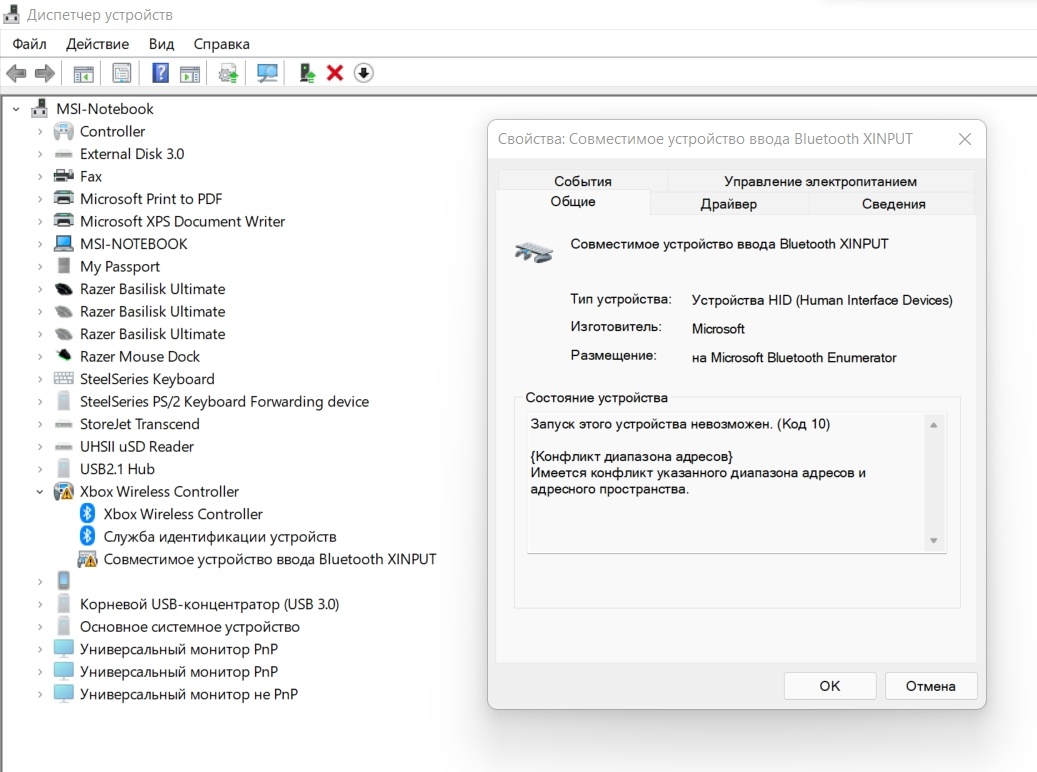
Task: Collapse the MSI-Notebook root node
Action: point(17,108)
